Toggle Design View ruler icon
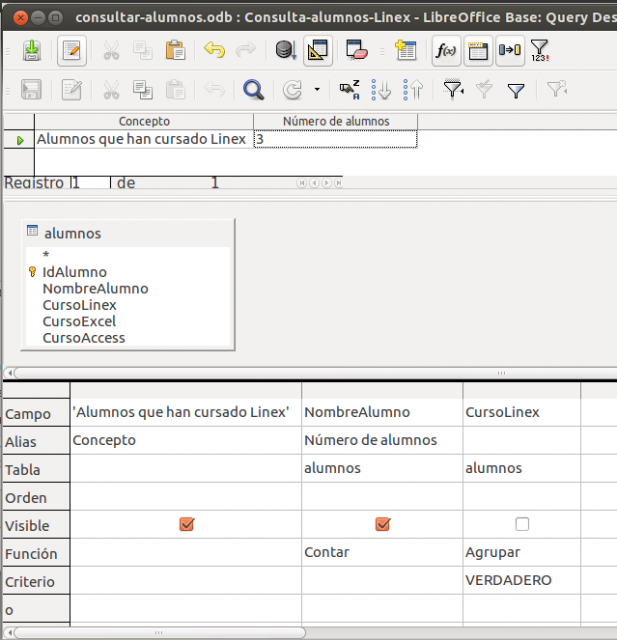617x640 pixels. (317, 51)
